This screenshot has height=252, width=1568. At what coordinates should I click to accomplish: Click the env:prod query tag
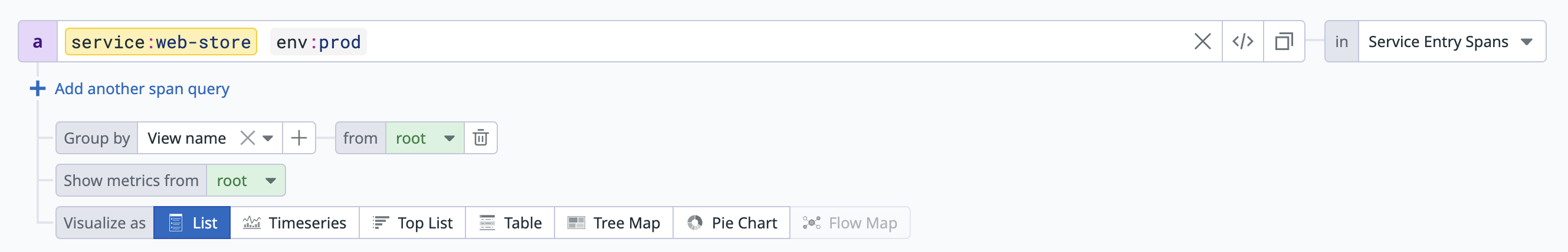pos(319,42)
